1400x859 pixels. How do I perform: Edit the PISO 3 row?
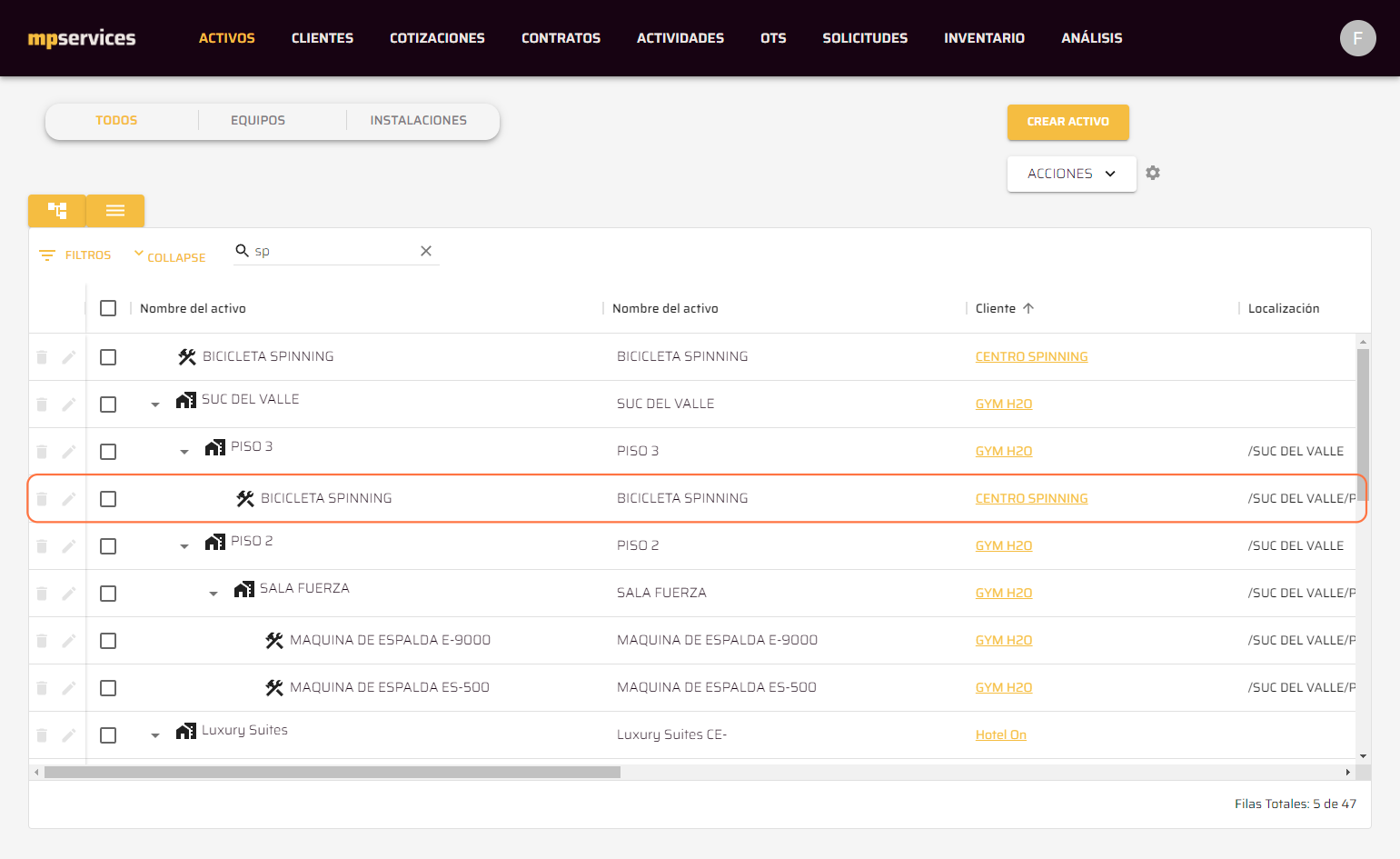[69, 452]
